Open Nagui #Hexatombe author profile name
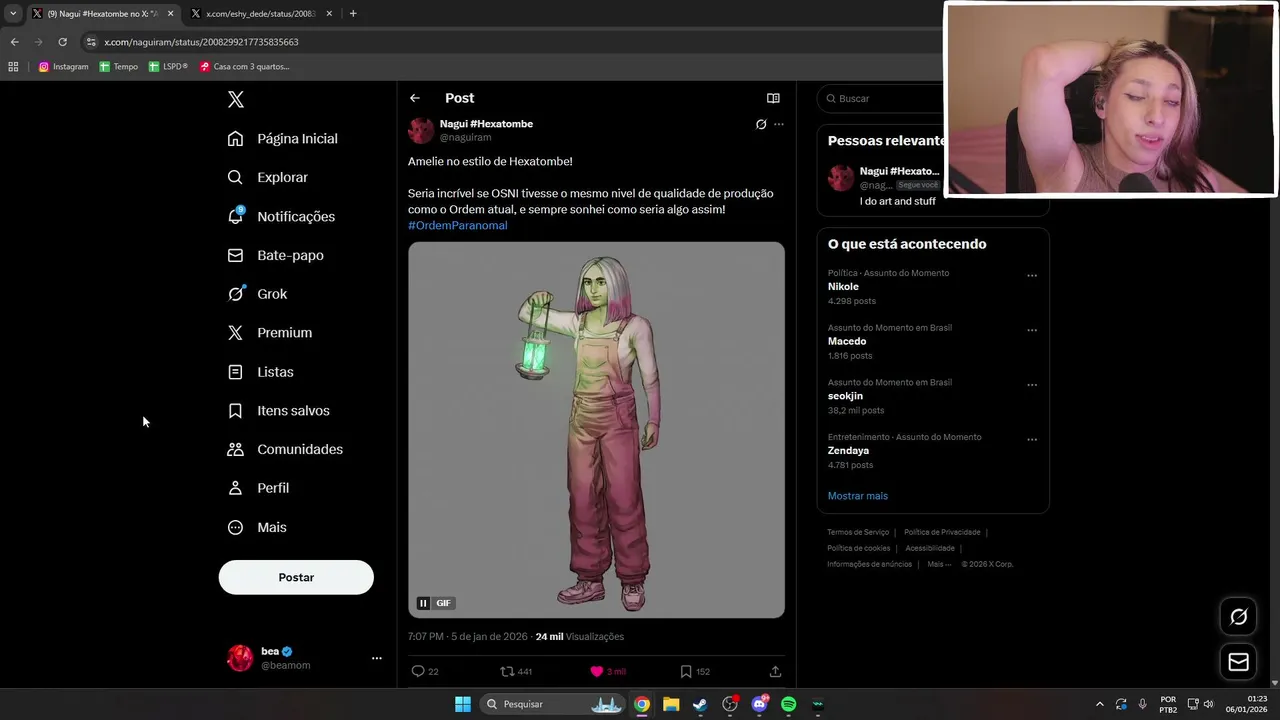 coord(486,124)
